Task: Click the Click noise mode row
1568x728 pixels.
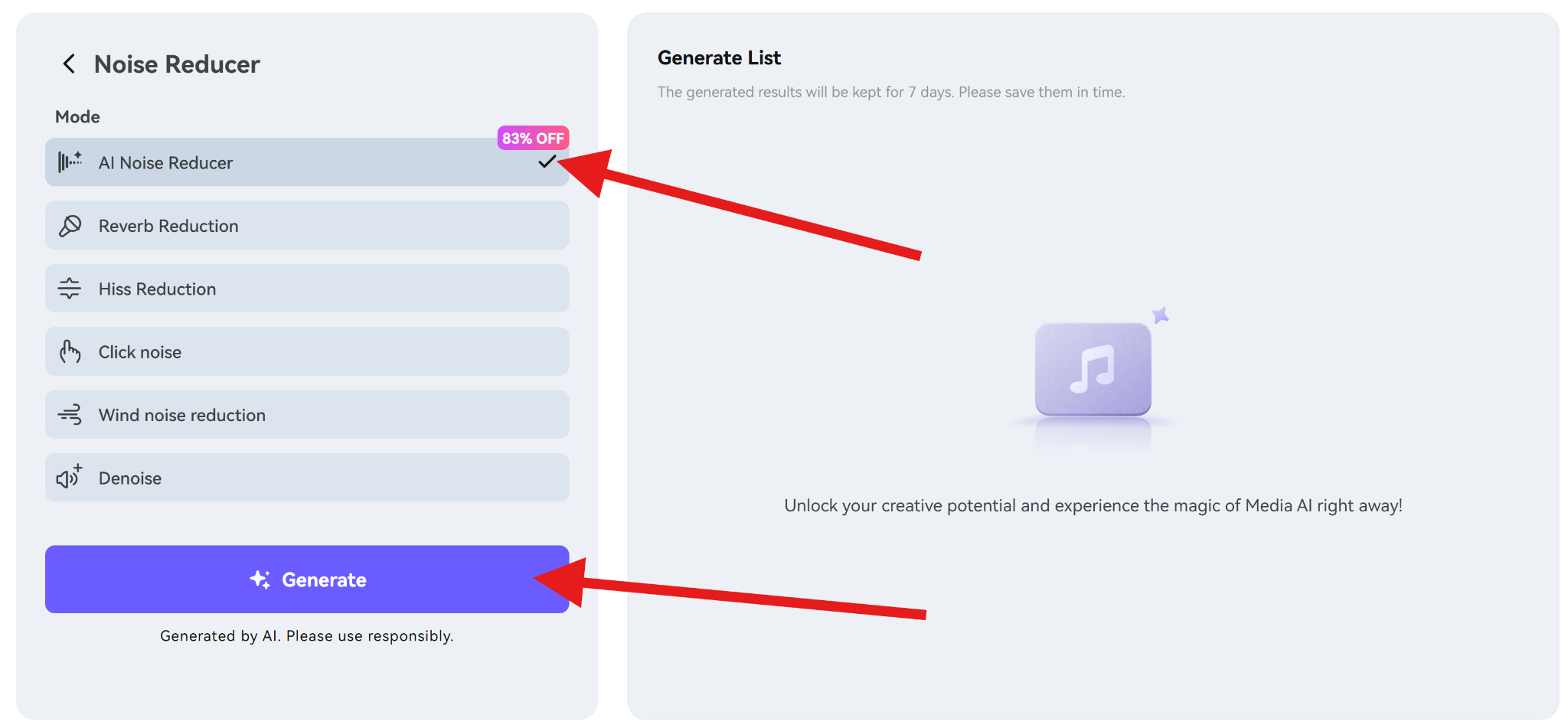Action: [x=306, y=351]
